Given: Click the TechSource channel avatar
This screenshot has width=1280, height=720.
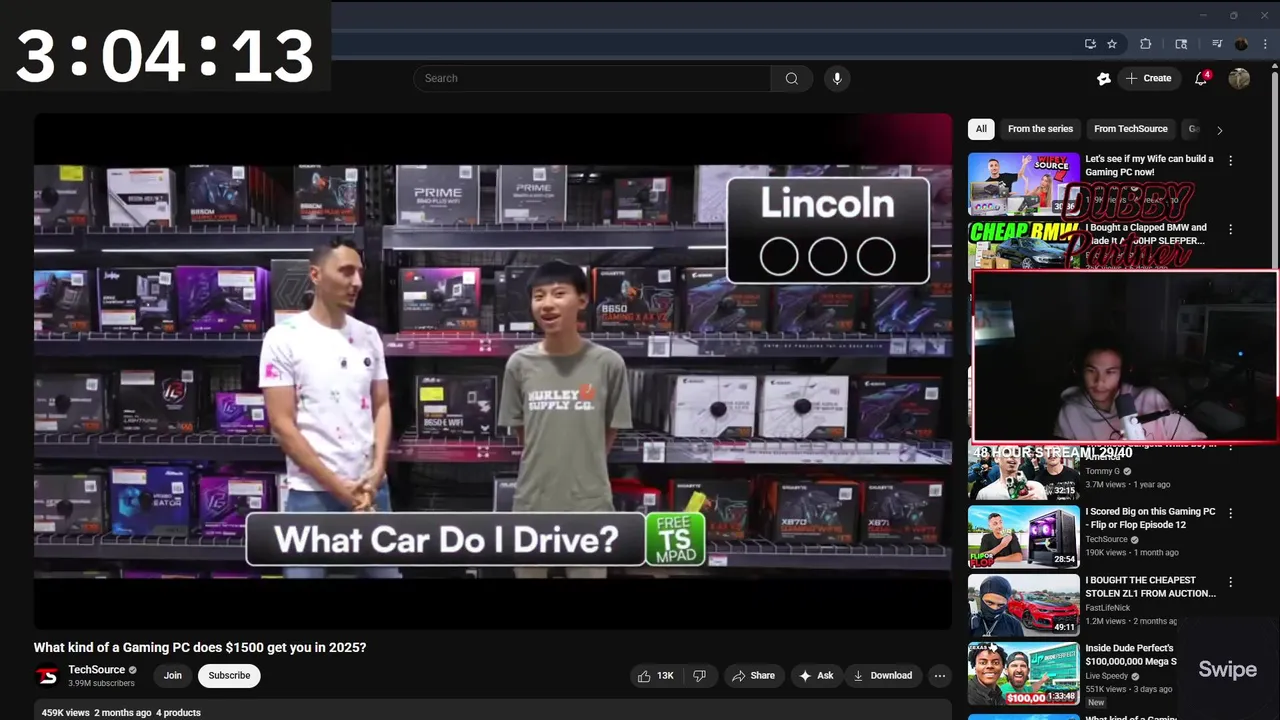Looking at the screenshot, I should (47, 676).
